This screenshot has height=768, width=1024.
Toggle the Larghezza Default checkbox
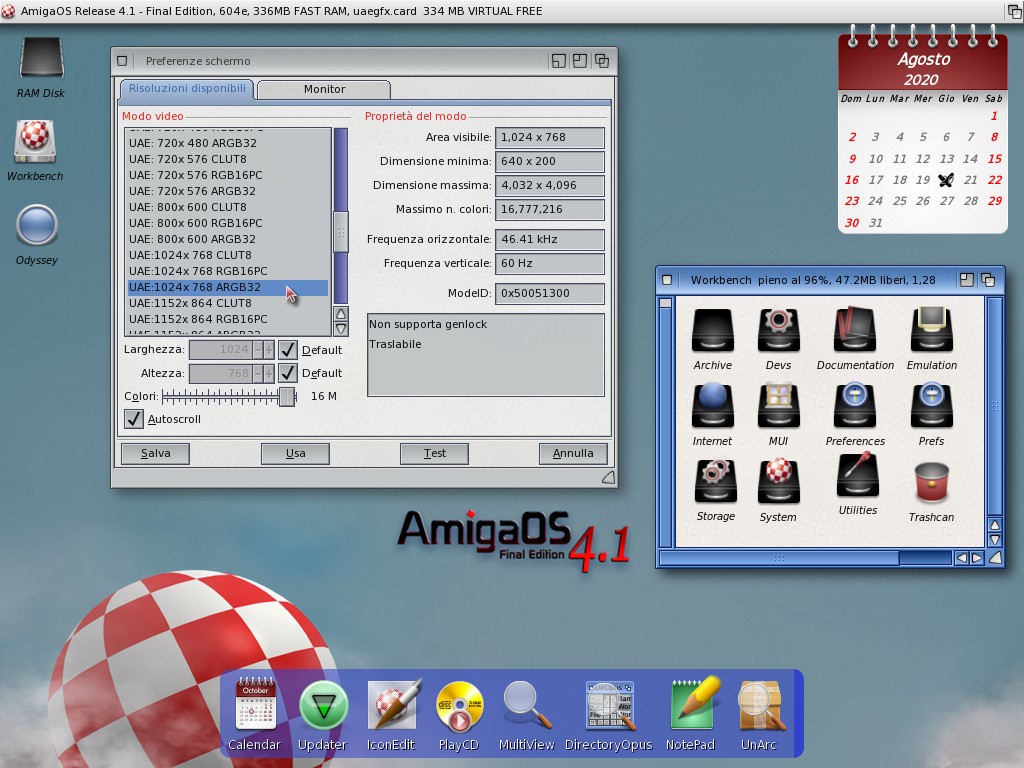(288, 349)
